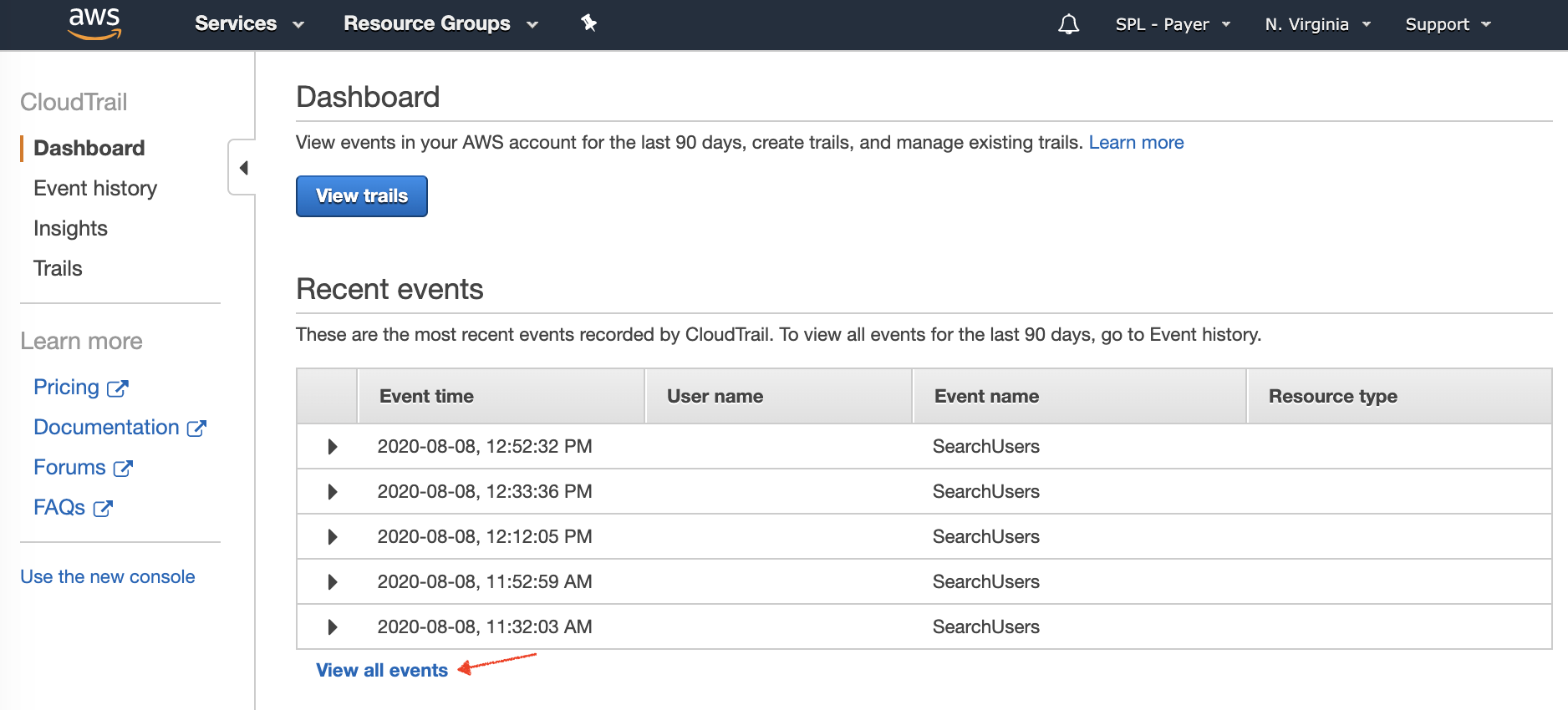Click the pin shortcut icon in navbar

tap(589, 23)
